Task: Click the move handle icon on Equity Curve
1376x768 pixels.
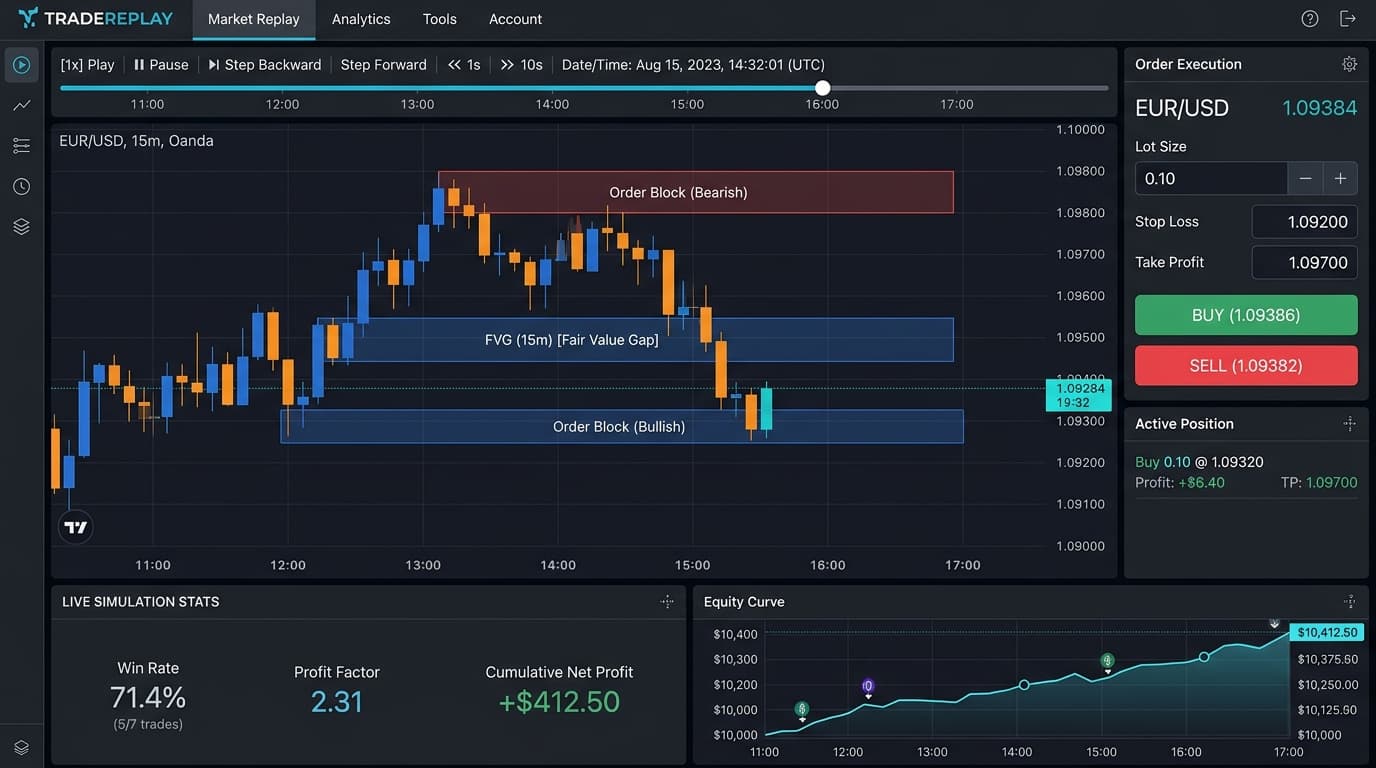Action: click(1349, 602)
